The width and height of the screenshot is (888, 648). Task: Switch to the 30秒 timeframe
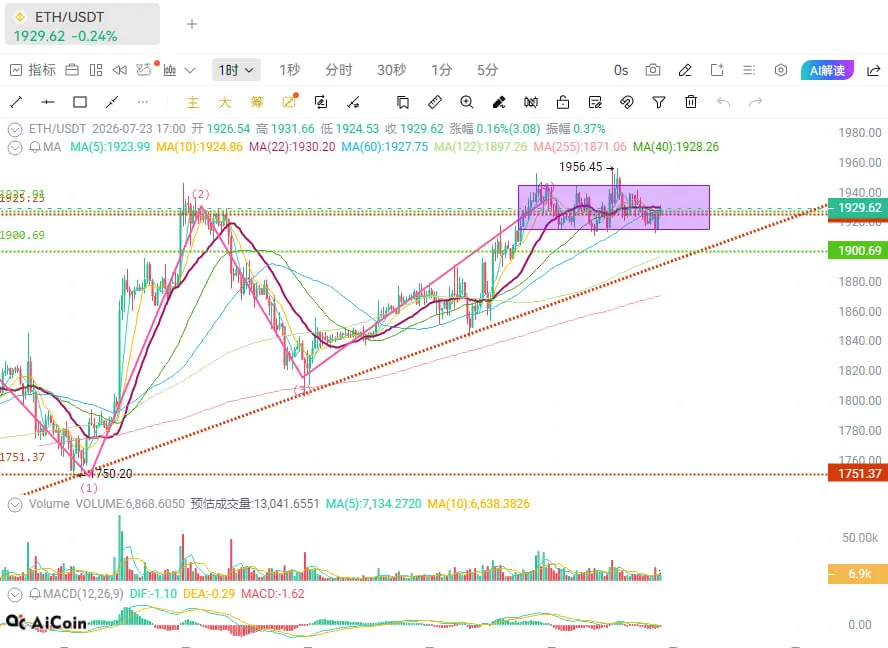(391, 70)
